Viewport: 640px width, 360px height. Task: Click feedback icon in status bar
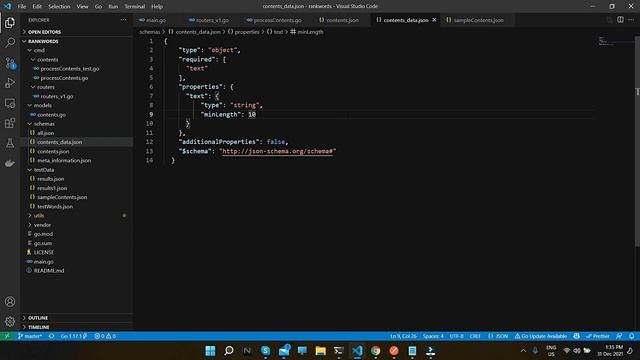click(x=619, y=336)
